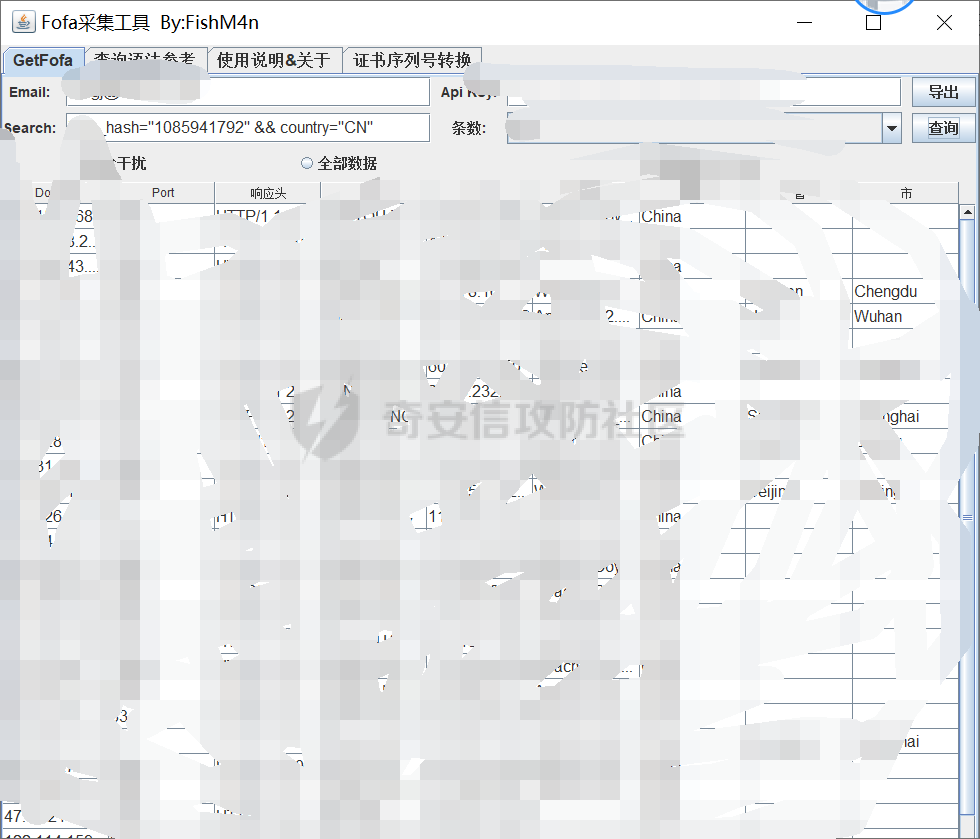Minimize the Fofa采集工具 window
This screenshot has height=839, width=980.
pos(804,23)
